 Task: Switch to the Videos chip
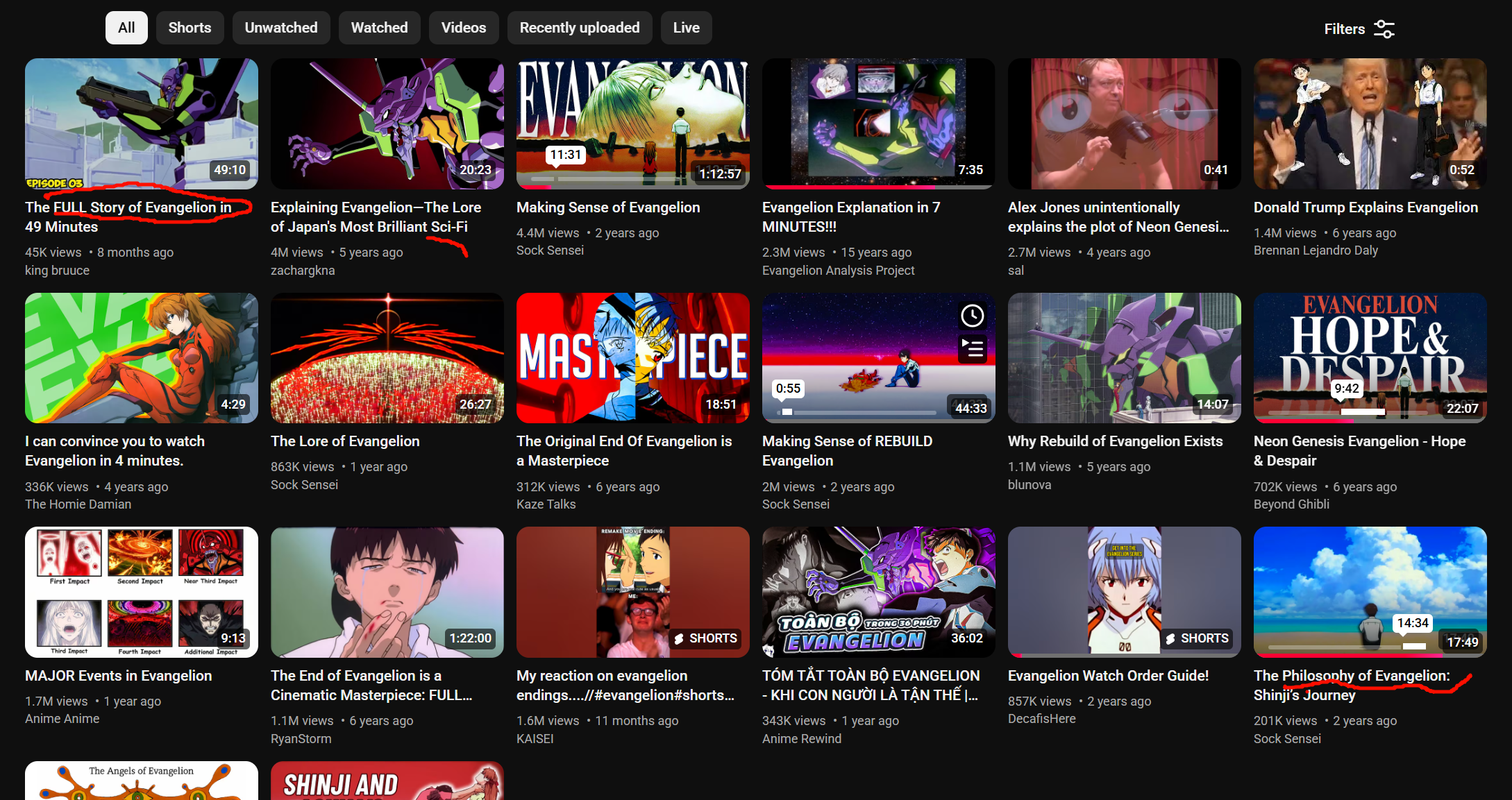point(463,28)
